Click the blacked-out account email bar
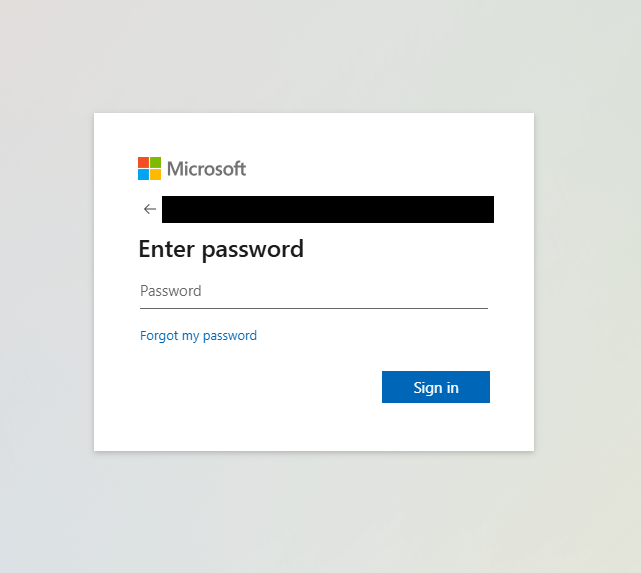The width and height of the screenshot is (641, 573). (327, 209)
